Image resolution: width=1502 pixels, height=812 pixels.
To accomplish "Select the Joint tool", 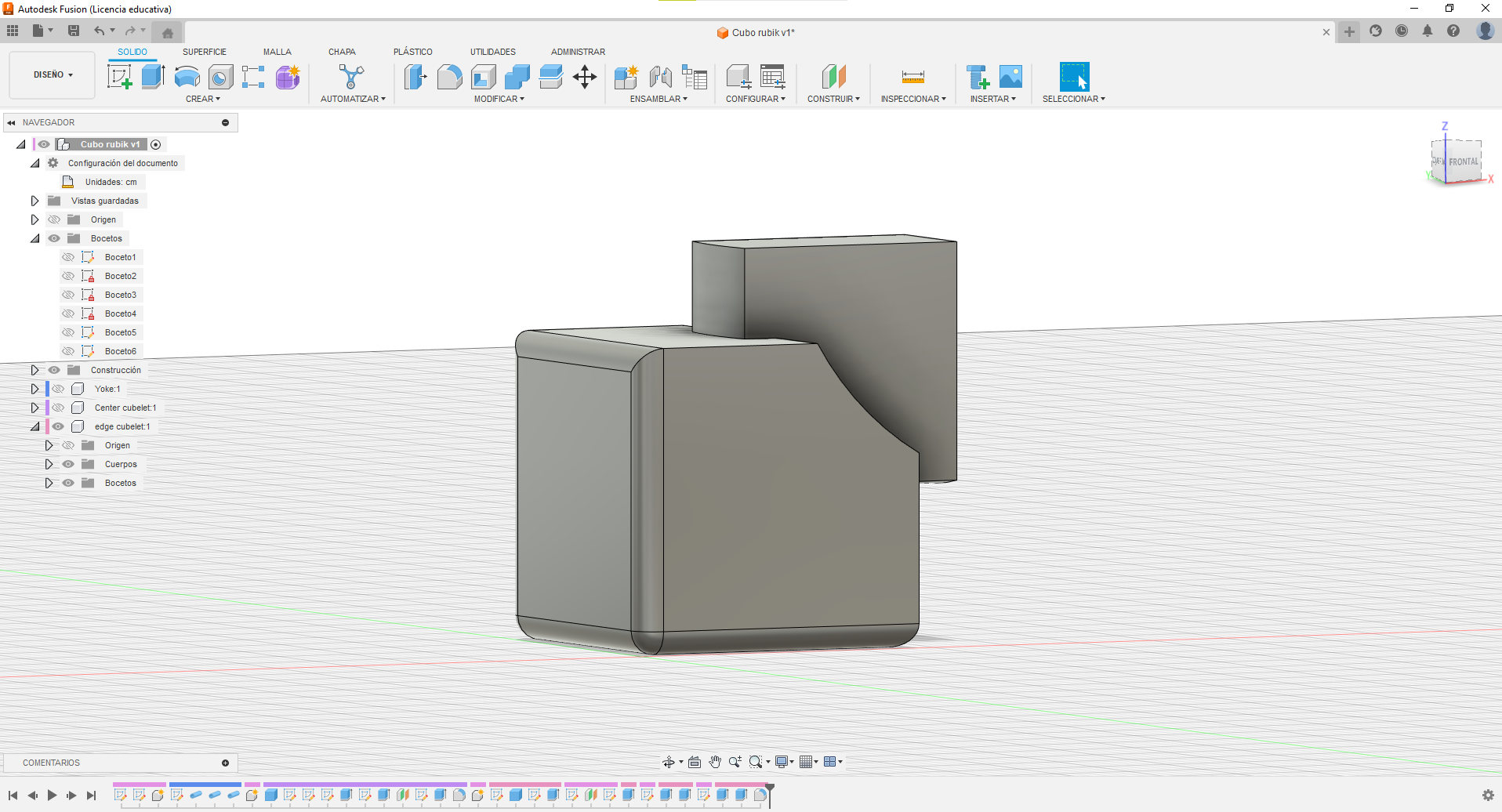I will click(x=660, y=77).
